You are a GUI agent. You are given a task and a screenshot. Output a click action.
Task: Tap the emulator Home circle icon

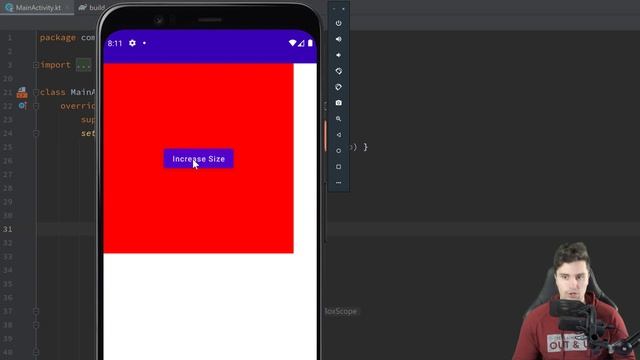click(338, 151)
